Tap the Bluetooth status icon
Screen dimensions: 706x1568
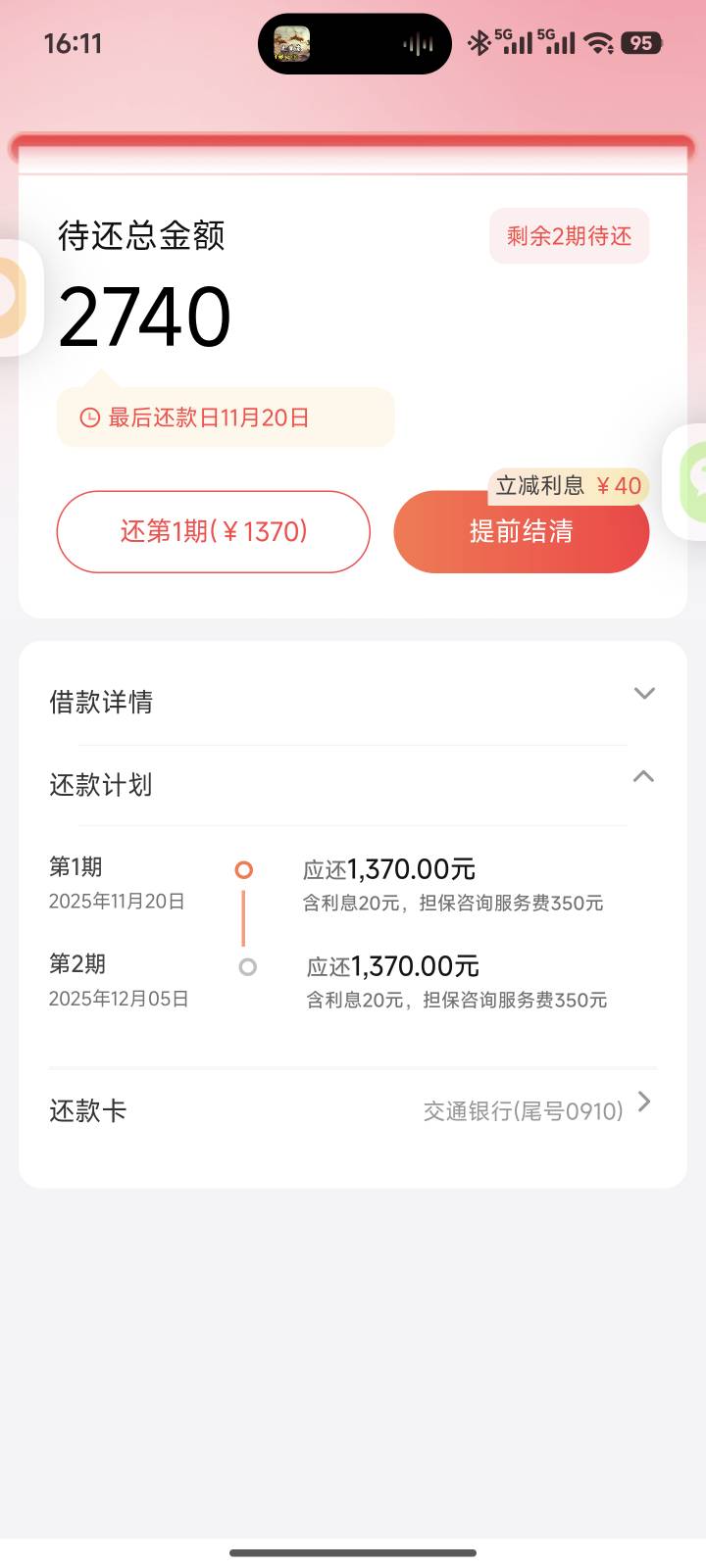pos(479,42)
